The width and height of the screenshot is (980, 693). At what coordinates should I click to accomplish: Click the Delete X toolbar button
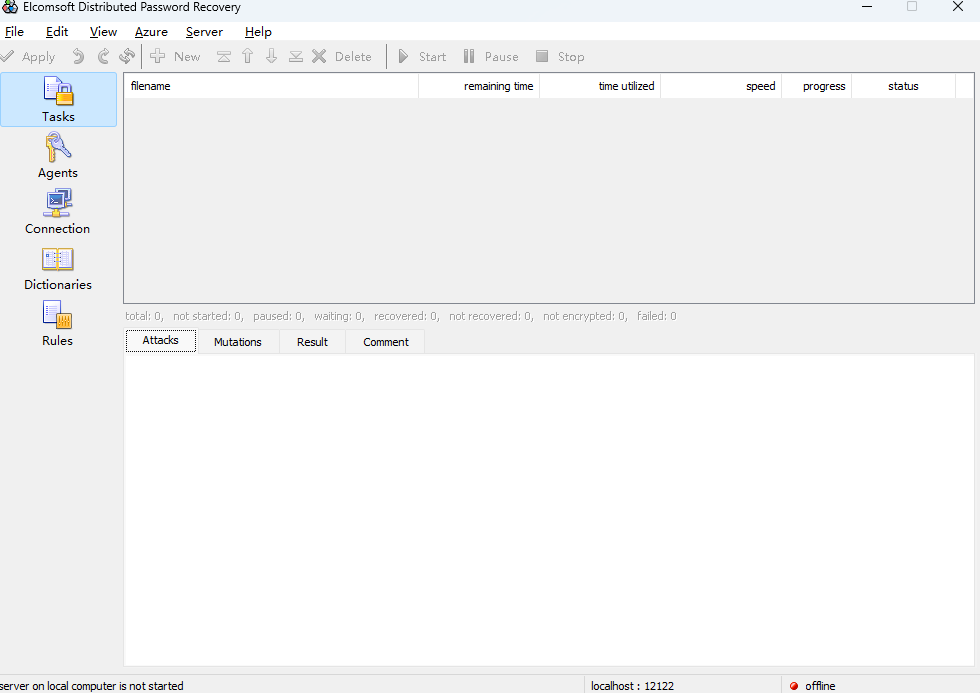click(342, 57)
